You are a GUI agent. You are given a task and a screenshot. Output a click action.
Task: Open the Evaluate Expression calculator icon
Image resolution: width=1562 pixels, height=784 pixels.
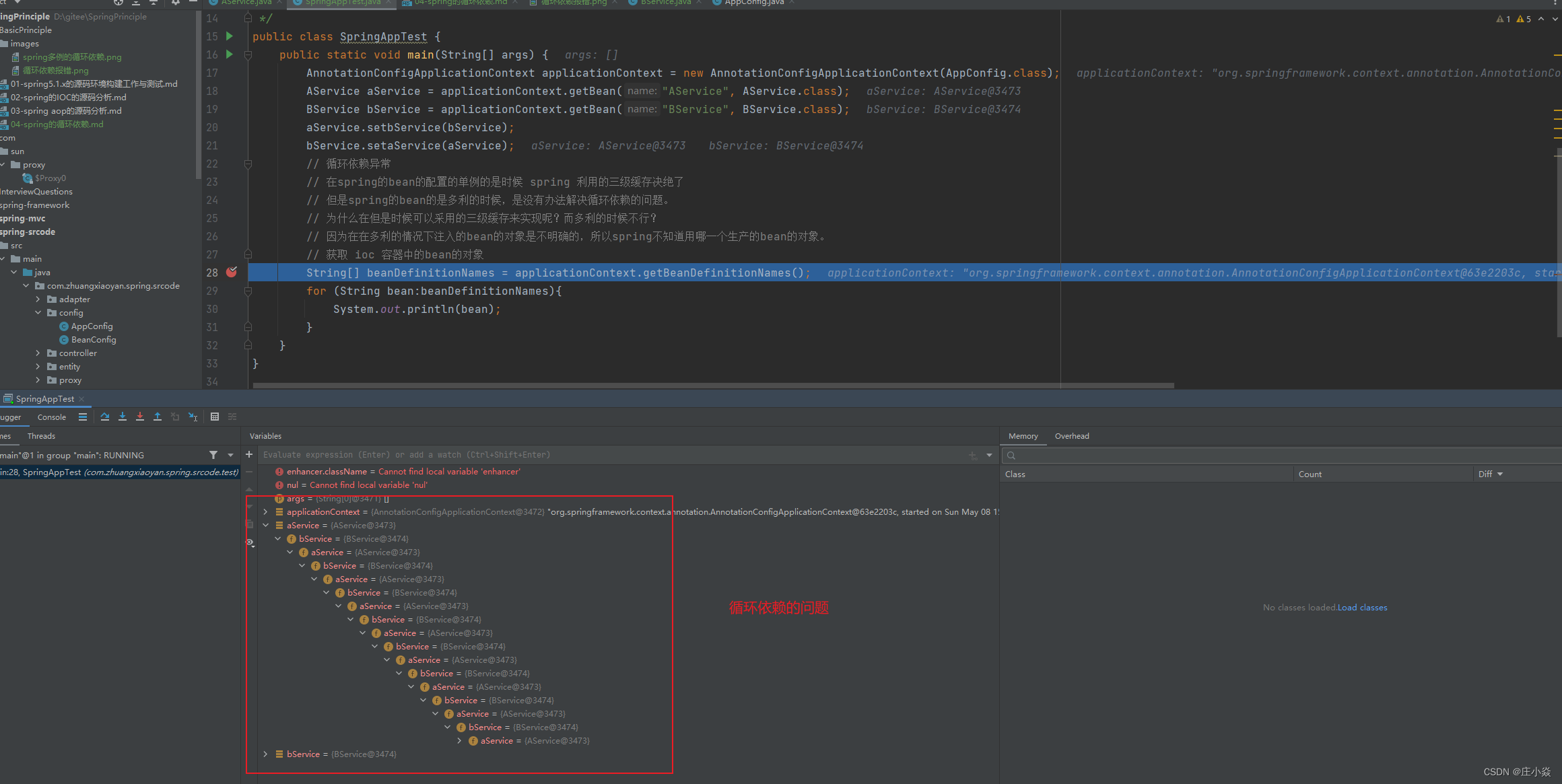(x=215, y=417)
